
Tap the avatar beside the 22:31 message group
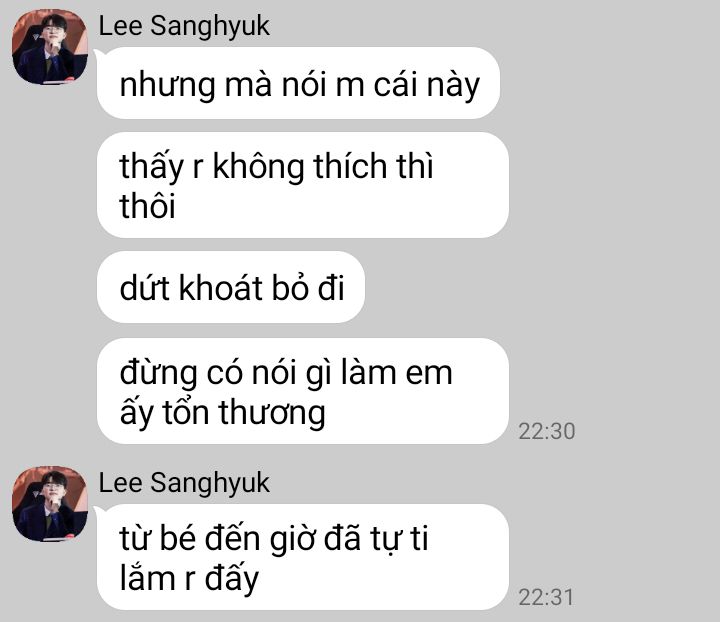tap(50, 504)
